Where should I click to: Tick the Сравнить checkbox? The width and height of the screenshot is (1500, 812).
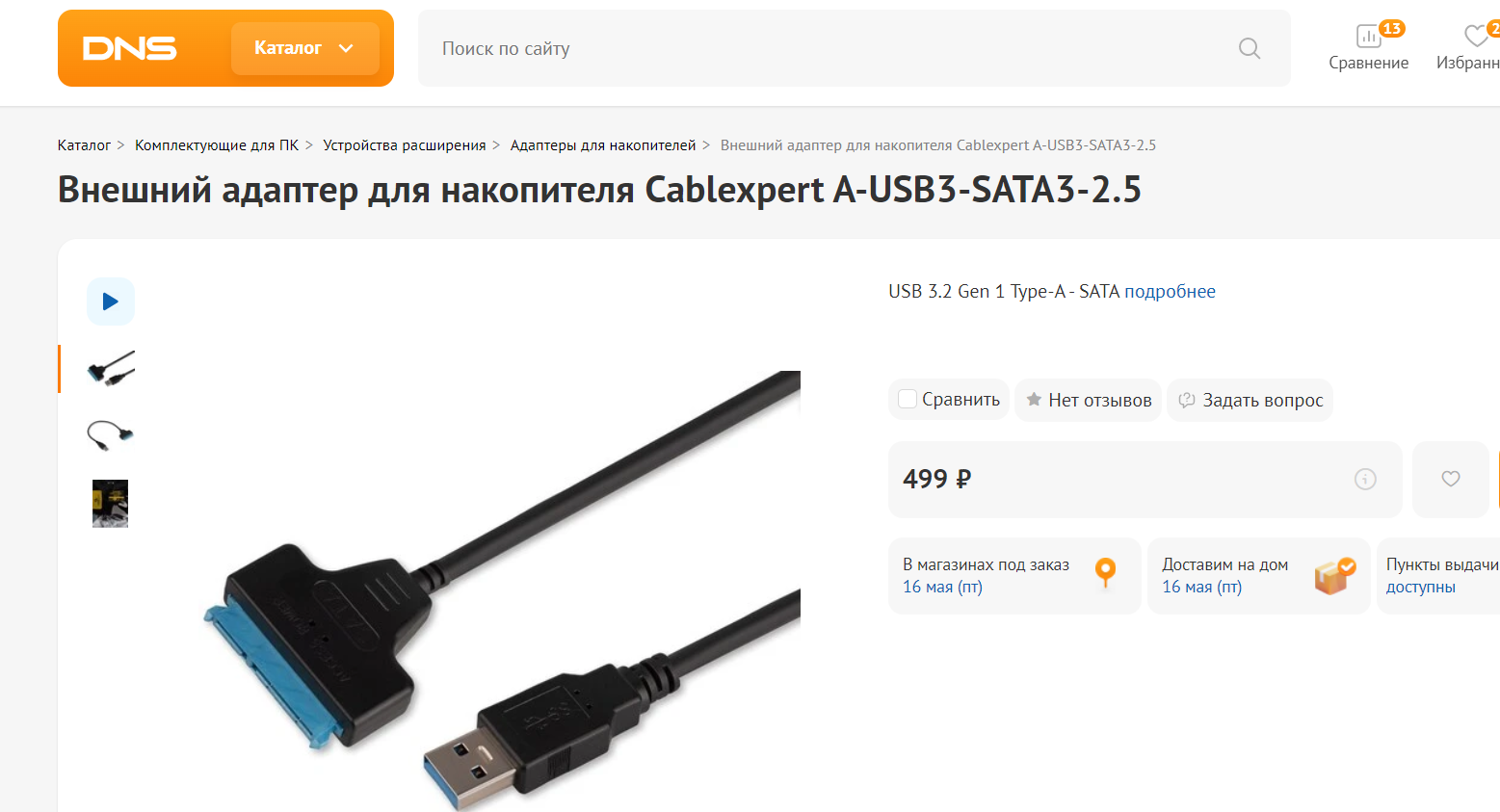(x=908, y=399)
